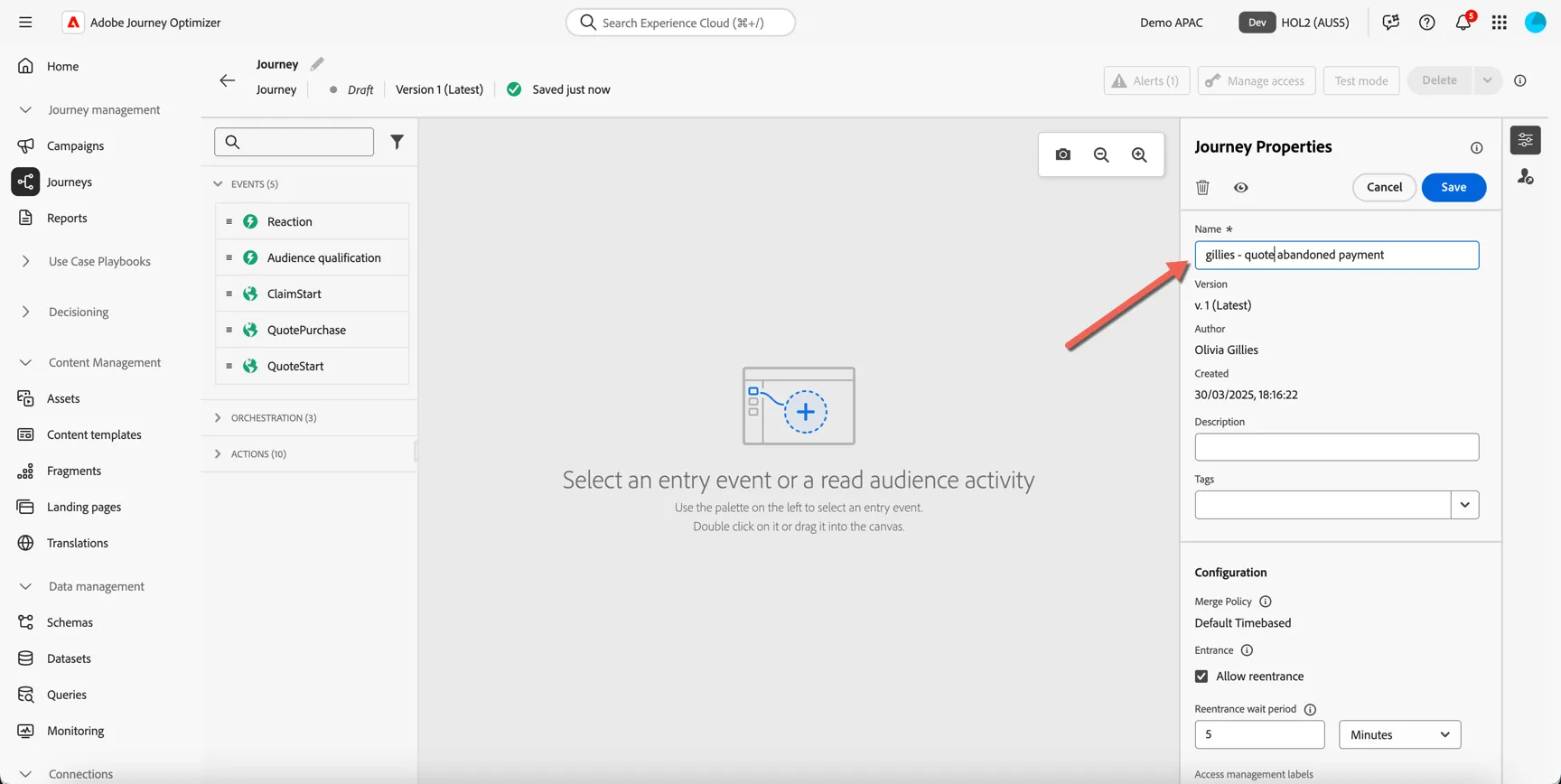The height and width of the screenshot is (784, 1561).
Task: Click the Description text field
Action: pos(1336,447)
